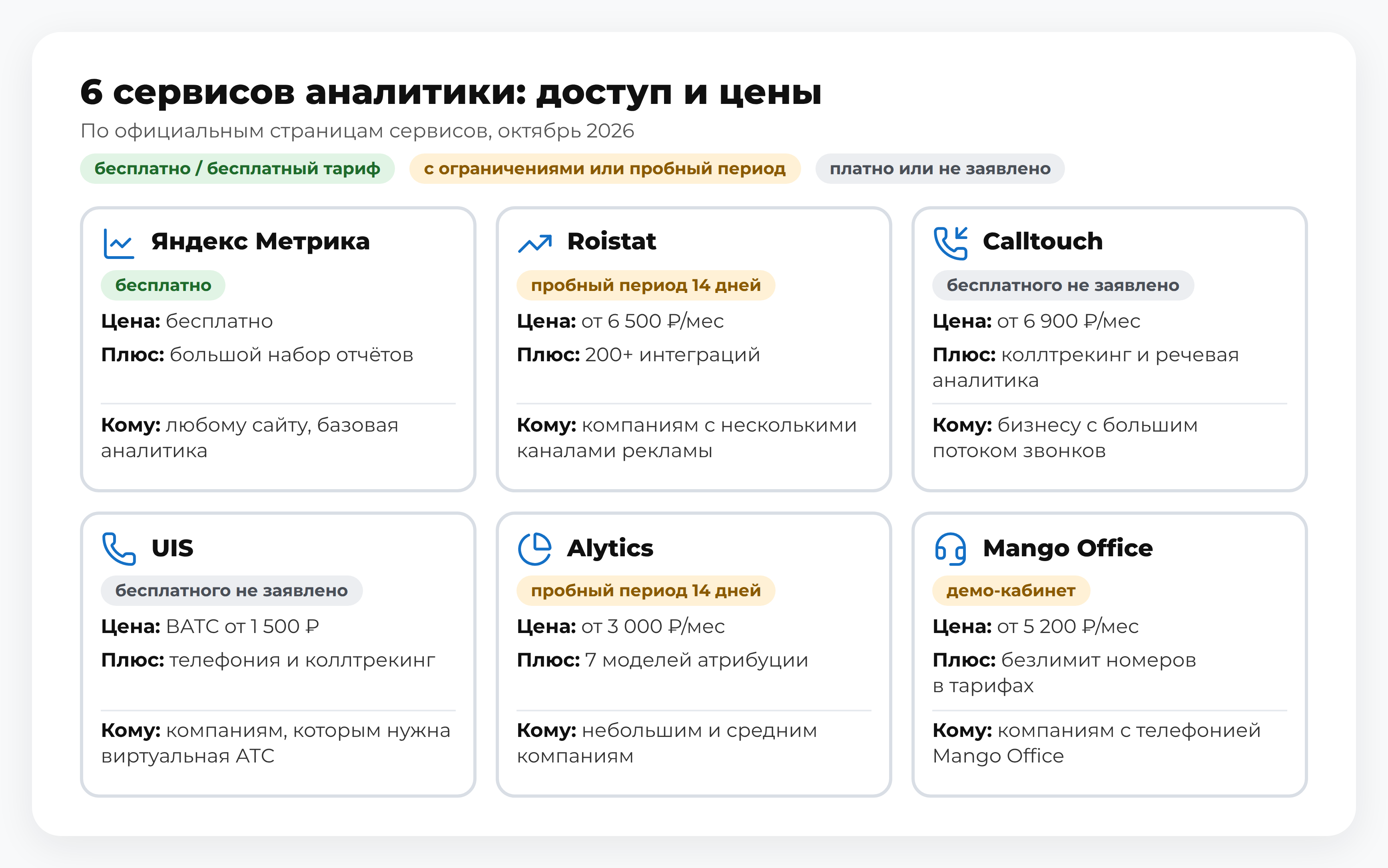
Task: Click the 'UIS' card title
Action: 172,548
